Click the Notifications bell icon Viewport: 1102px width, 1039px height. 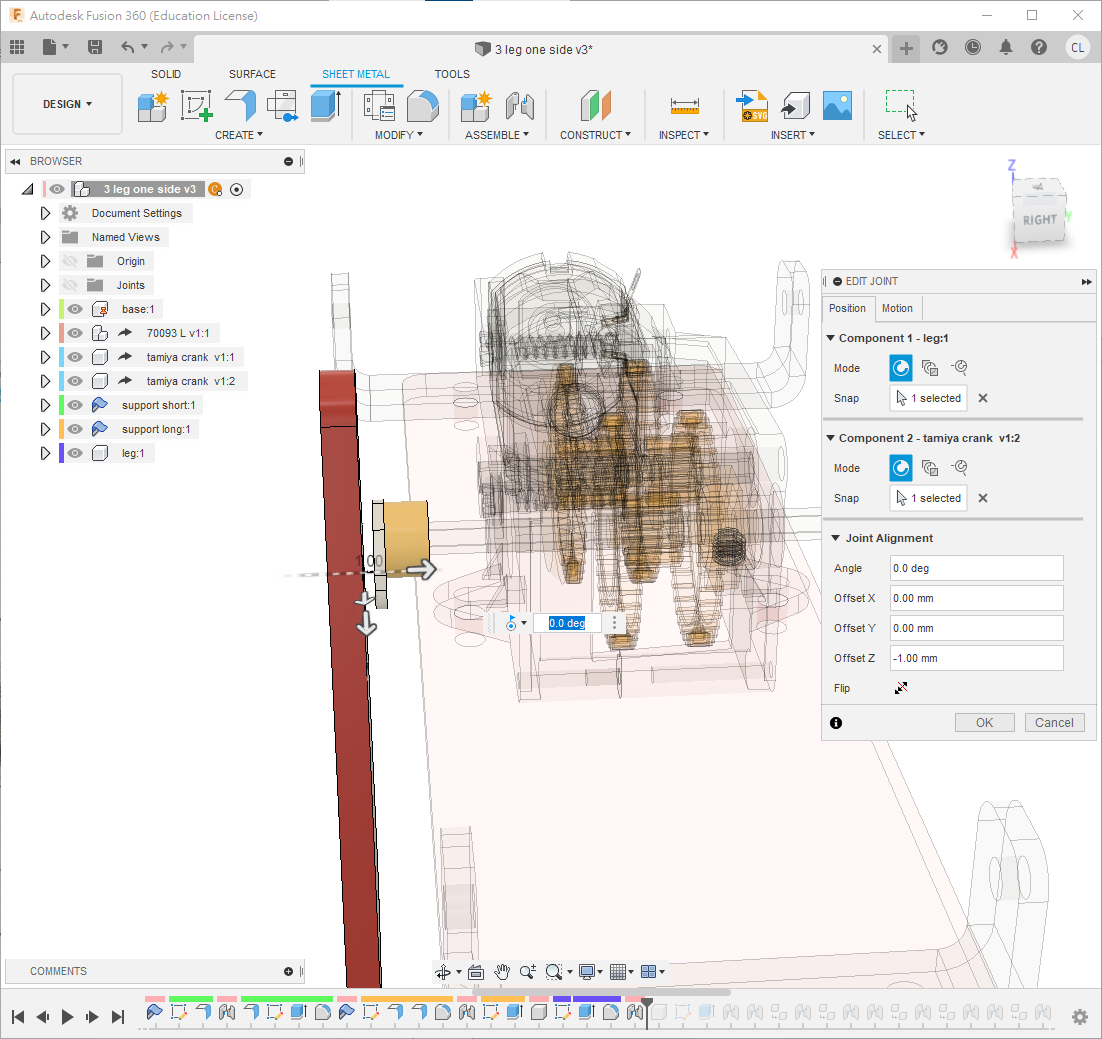click(x=1006, y=48)
